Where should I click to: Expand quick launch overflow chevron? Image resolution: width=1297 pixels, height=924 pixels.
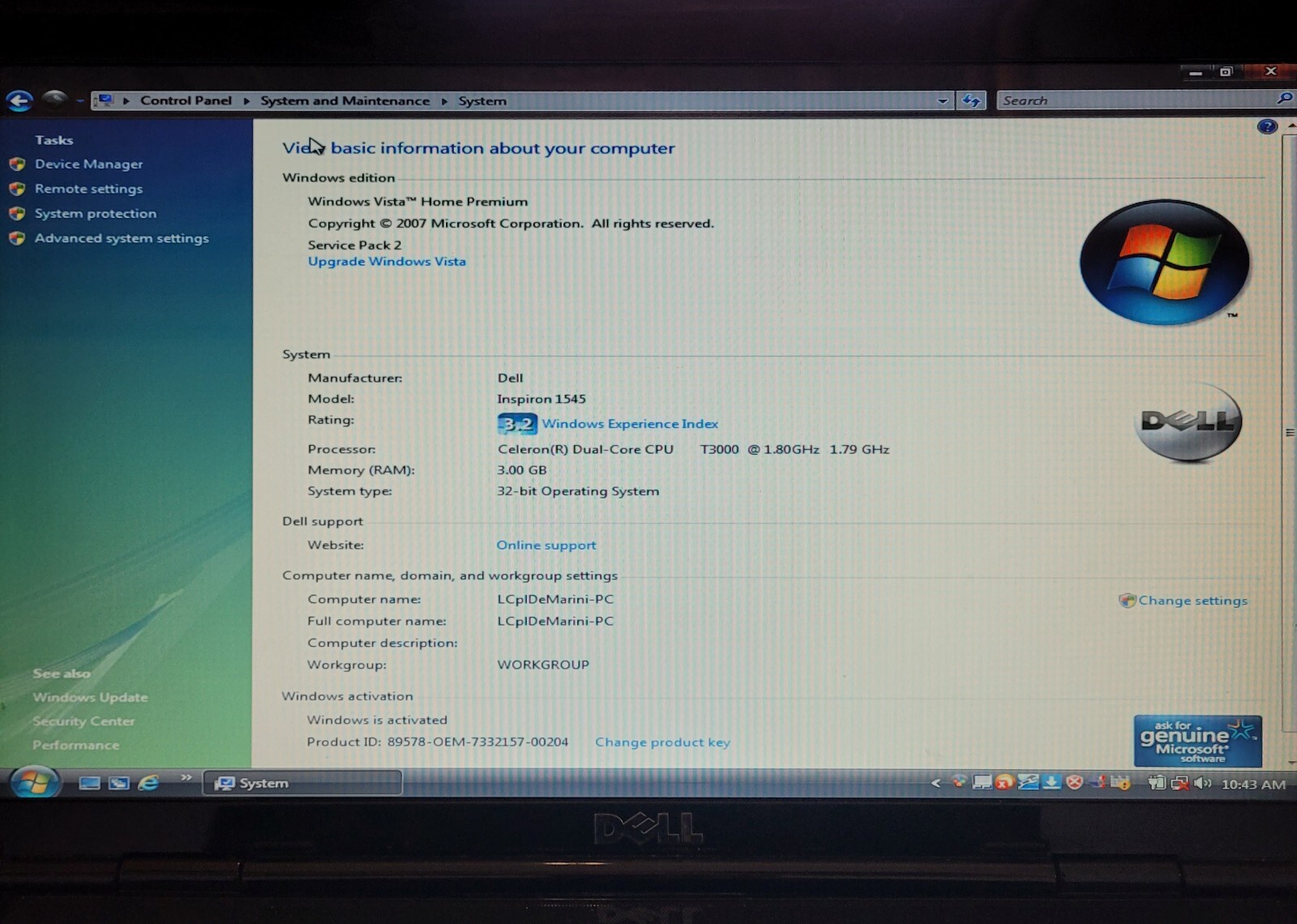click(x=186, y=778)
